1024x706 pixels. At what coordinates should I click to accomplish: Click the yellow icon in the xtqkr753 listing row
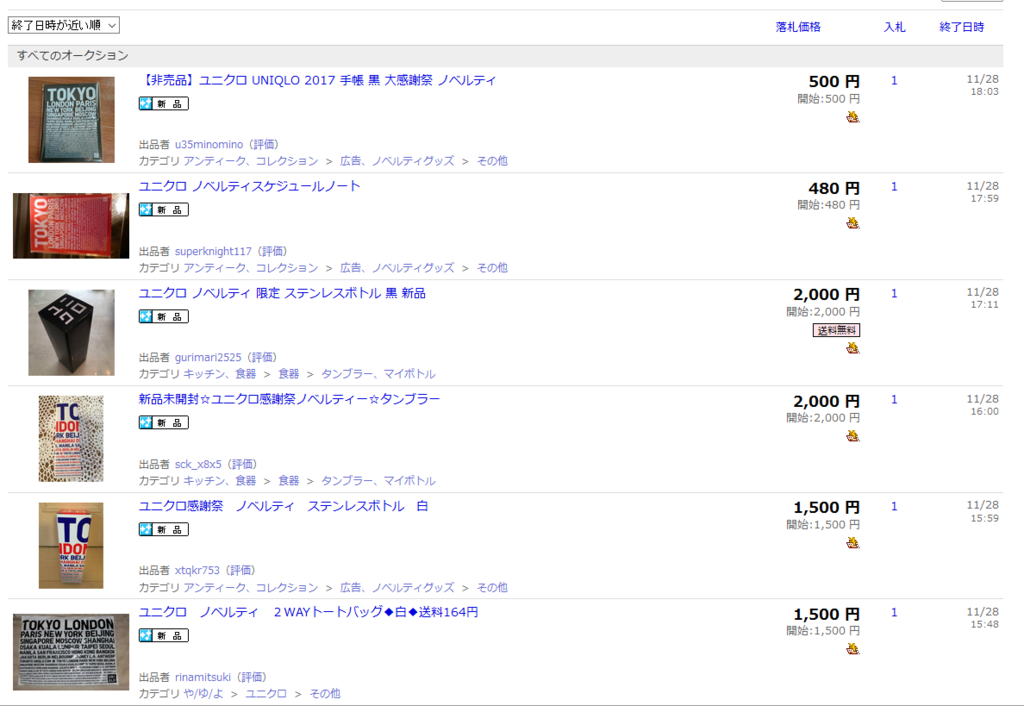tap(852, 543)
